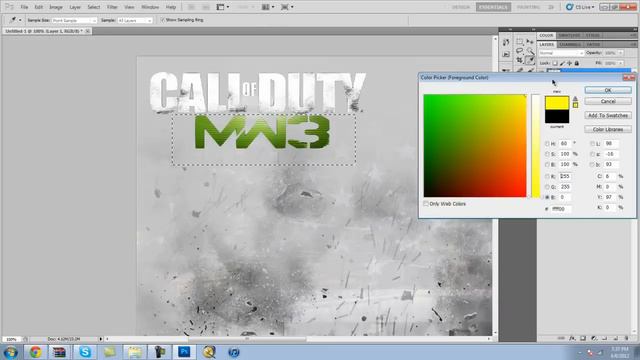640x360 pixels.
Task: Select the Crop tool
Action: pyautogui.click(x=520, y=60)
